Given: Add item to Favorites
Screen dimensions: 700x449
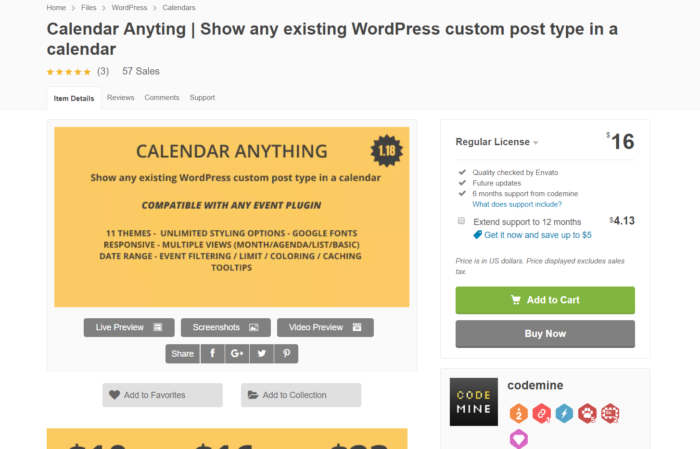Looking at the screenshot, I should [x=162, y=395].
